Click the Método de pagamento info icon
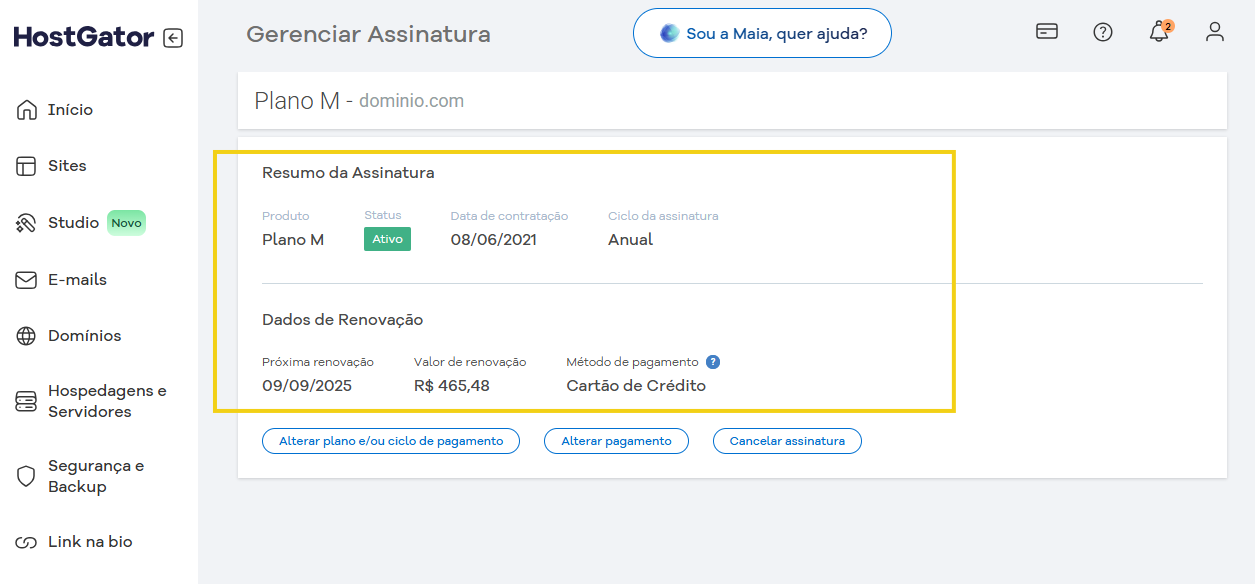Screen dimensions: 1255x584 click(x=713, y=362)
